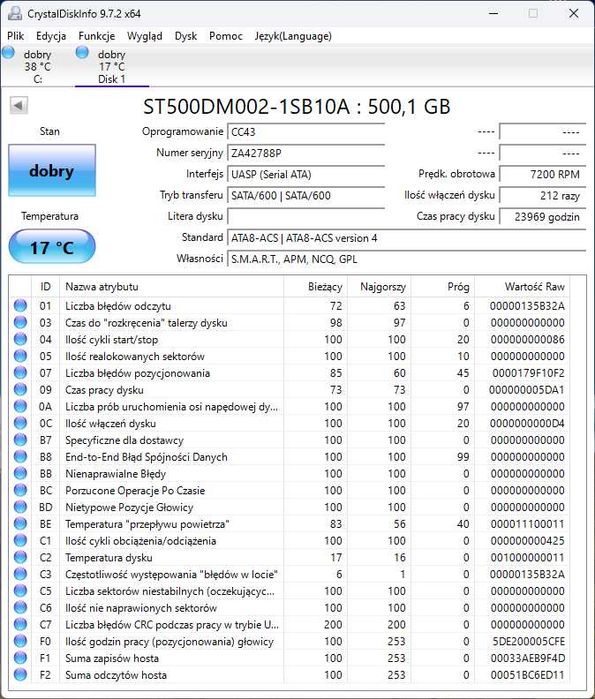Open the Dysk menu
The image size is (595, 699).
point(186,36)
